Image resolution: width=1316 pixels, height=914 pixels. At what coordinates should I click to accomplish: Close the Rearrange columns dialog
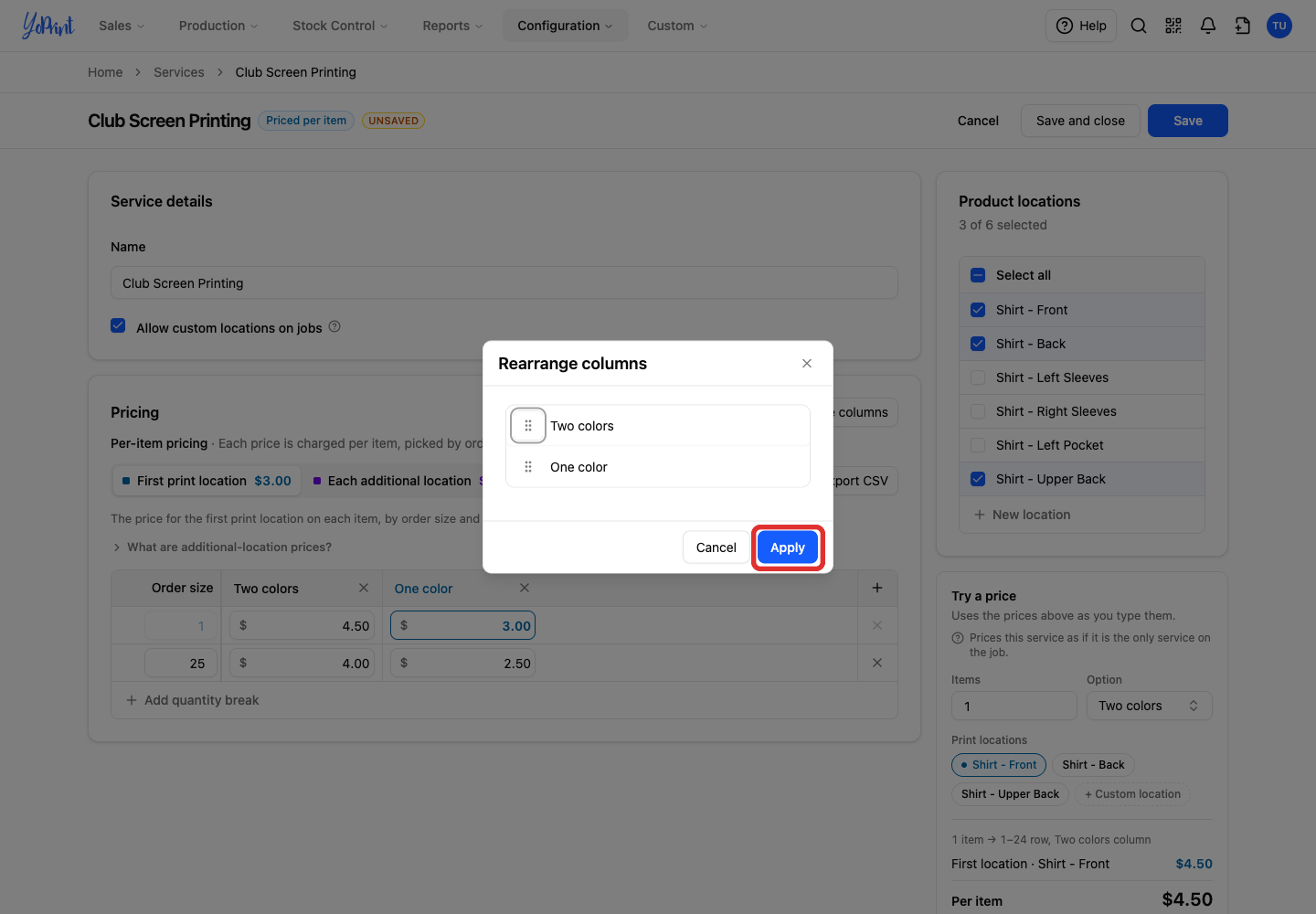click(807, 364)
